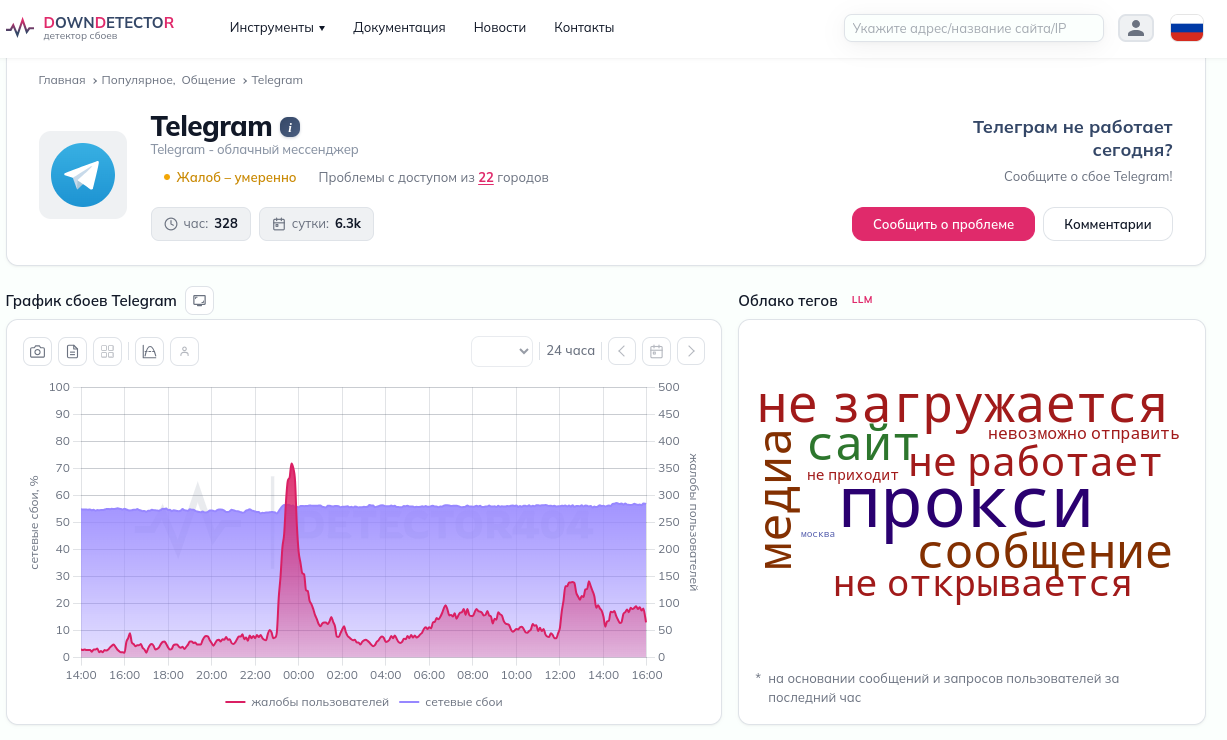
Task: Open the Новости menu item
Action: [500, 28]
